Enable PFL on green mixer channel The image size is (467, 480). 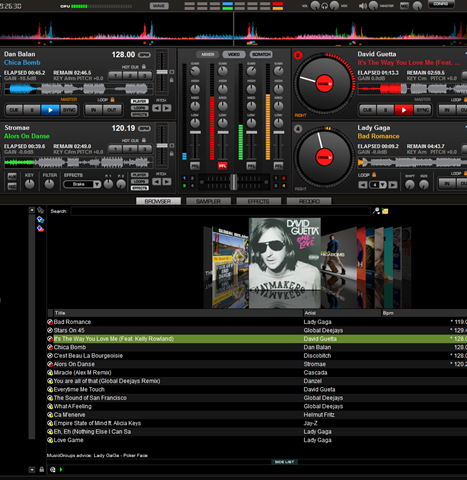tap(251, 166)
